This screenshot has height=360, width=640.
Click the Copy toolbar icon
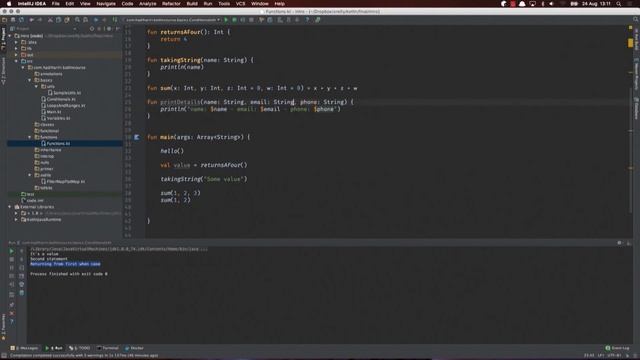[x=58, y=20]
